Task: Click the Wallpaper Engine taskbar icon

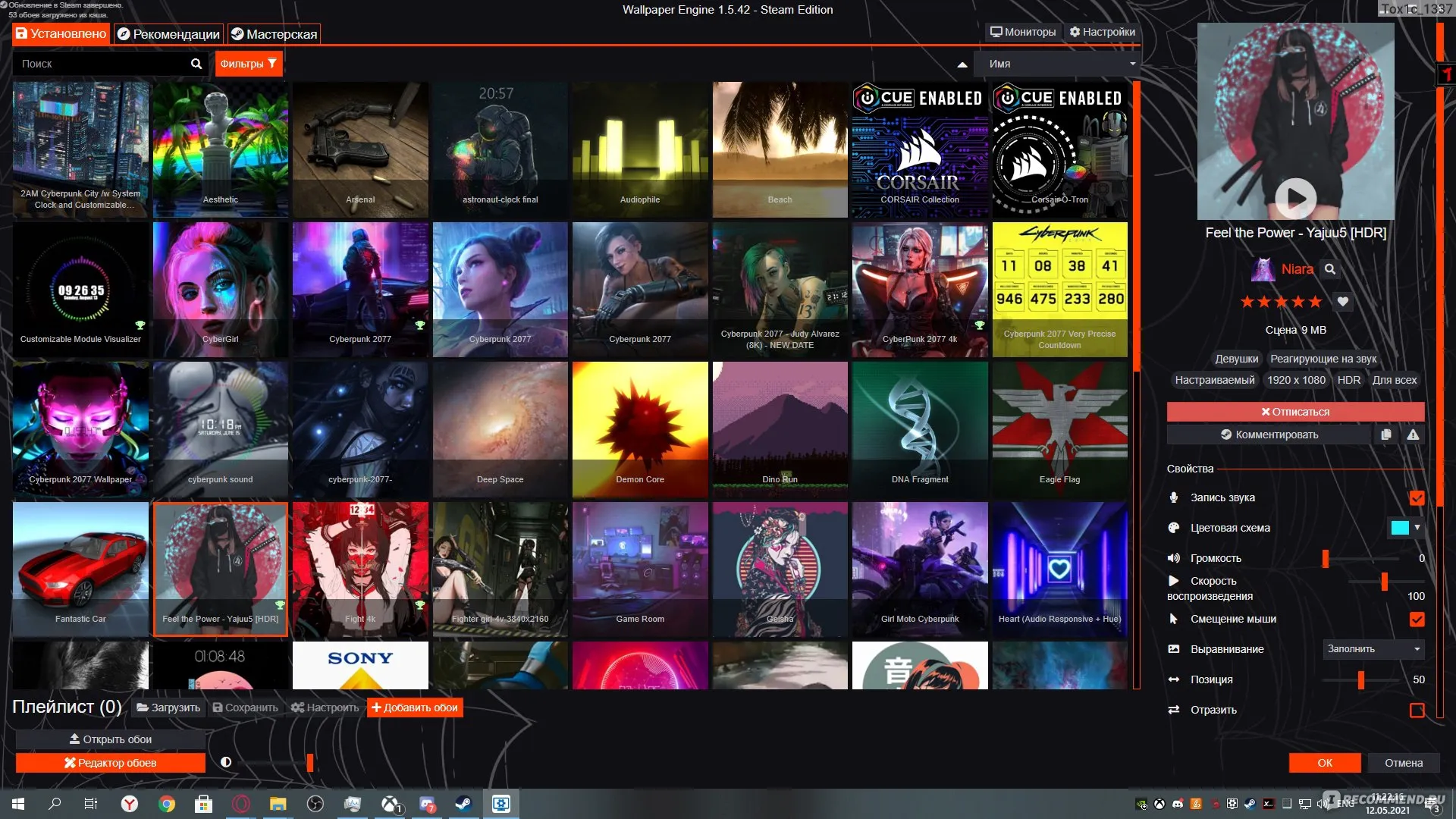Action: (500, 804)
